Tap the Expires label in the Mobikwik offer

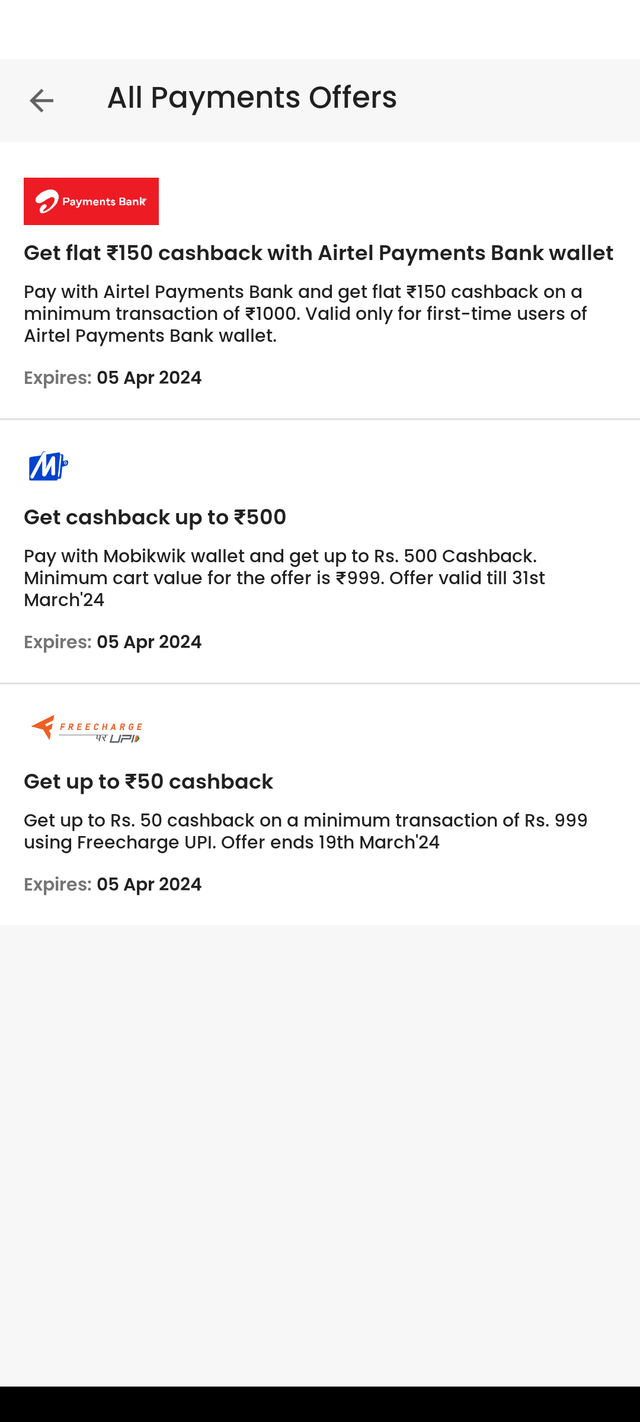pyautogui.click(x=57, y=642)
